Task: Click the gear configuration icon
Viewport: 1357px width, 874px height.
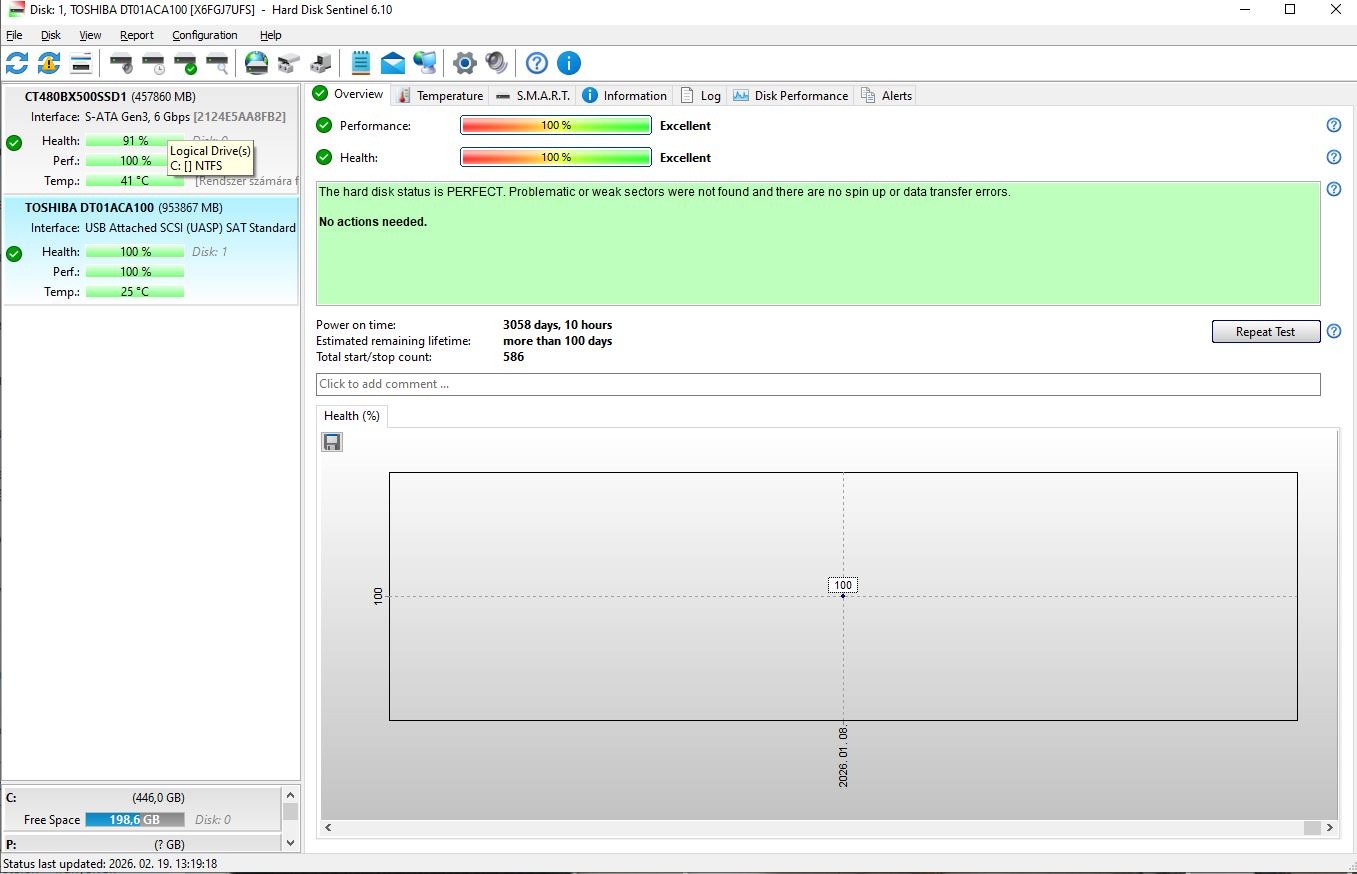Action: pyautogui.click(x=464, y=63)
